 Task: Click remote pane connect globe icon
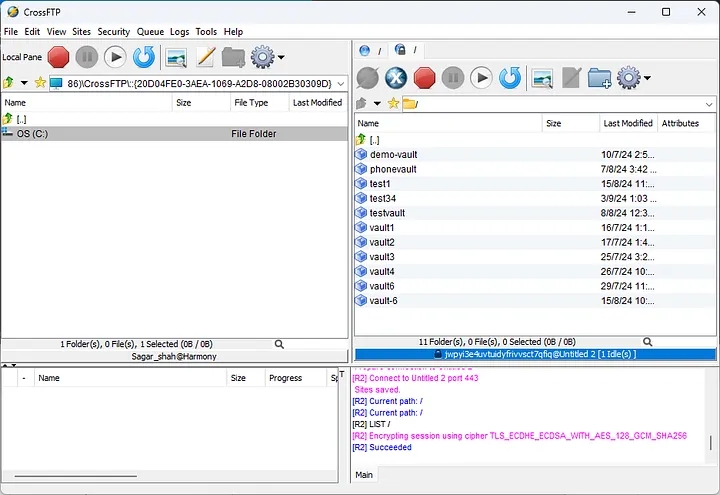click(x=368, y=78)
